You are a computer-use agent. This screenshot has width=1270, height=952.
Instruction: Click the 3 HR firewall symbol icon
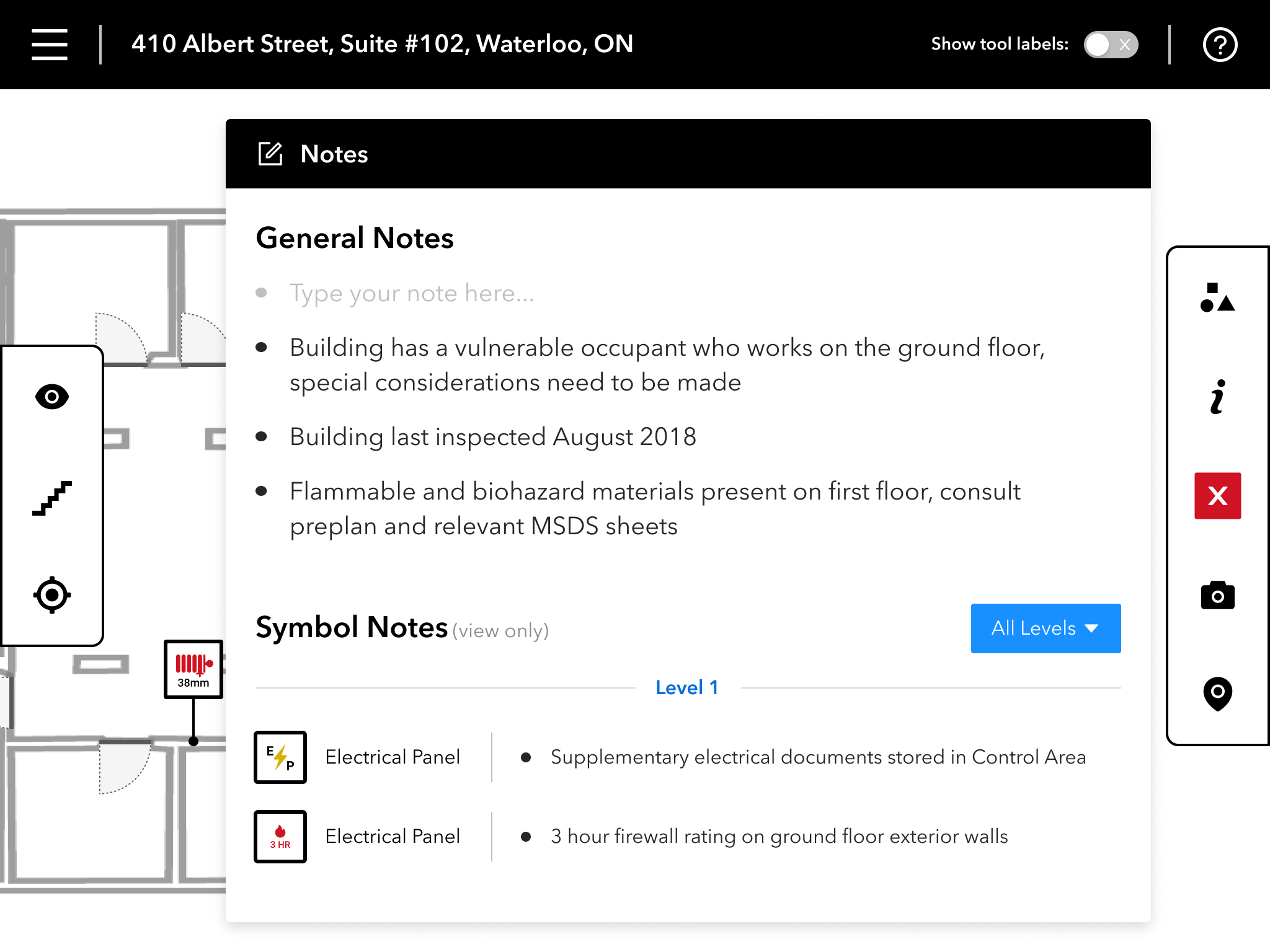coord(280,837)
